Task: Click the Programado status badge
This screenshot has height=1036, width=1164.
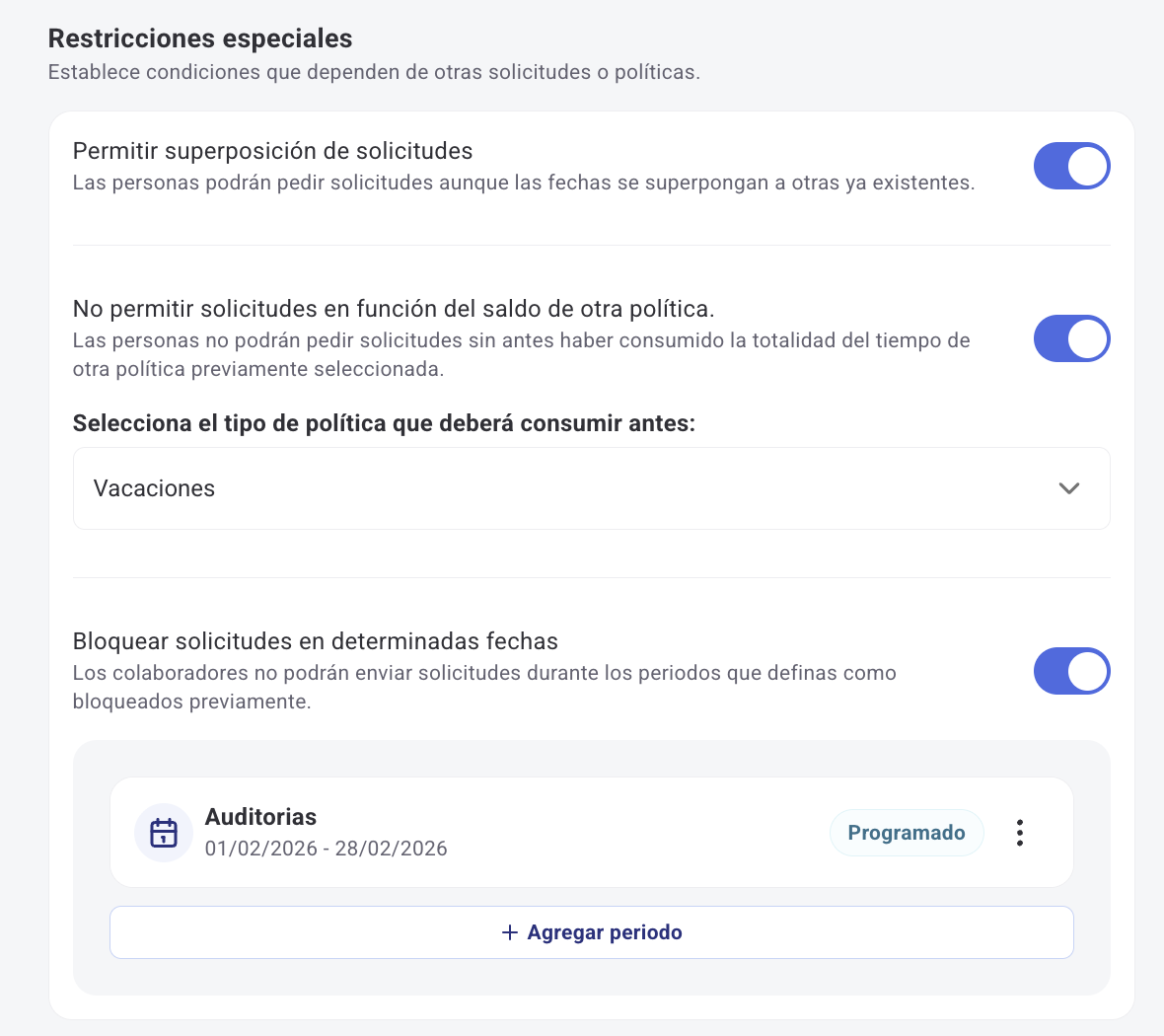Action: coord(906,832)
